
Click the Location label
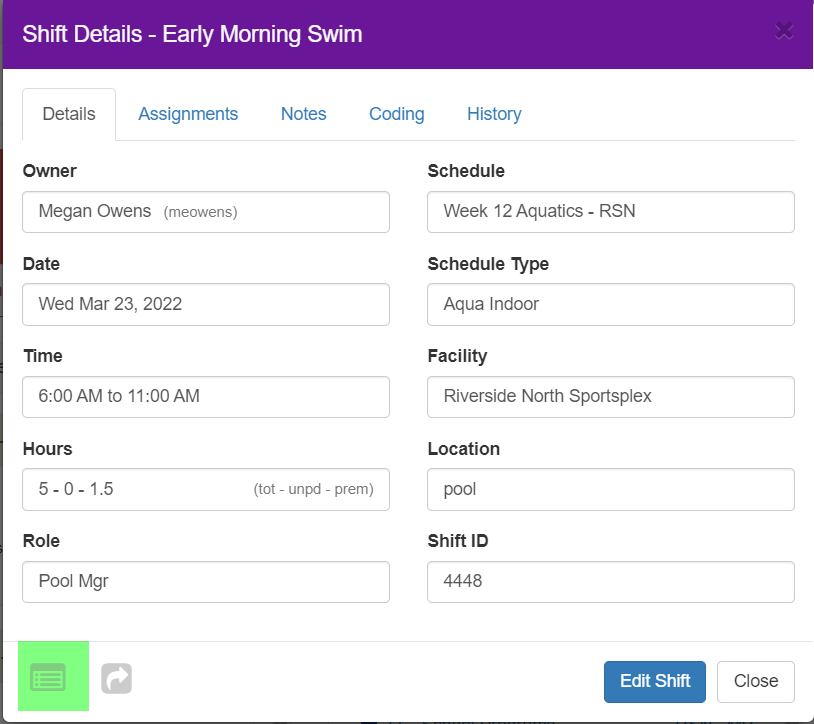click(464, 449)
